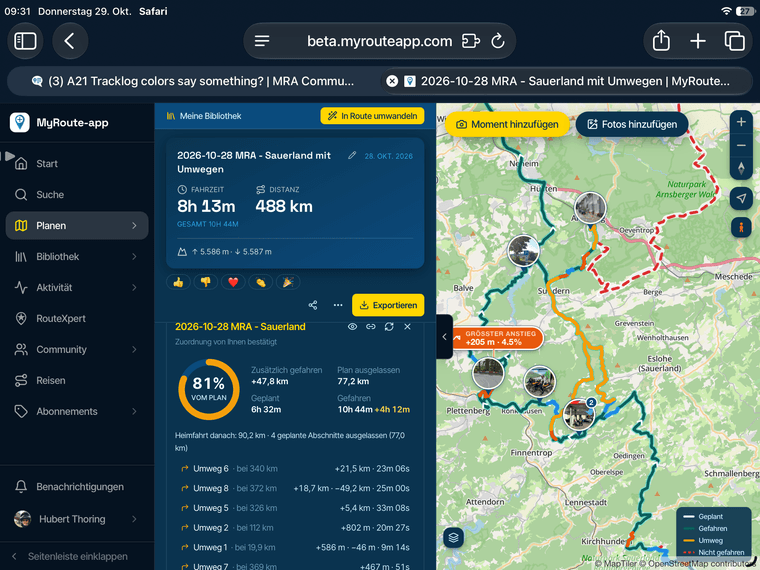Expand Hubert Thoring account chevron

pos(134,520)
